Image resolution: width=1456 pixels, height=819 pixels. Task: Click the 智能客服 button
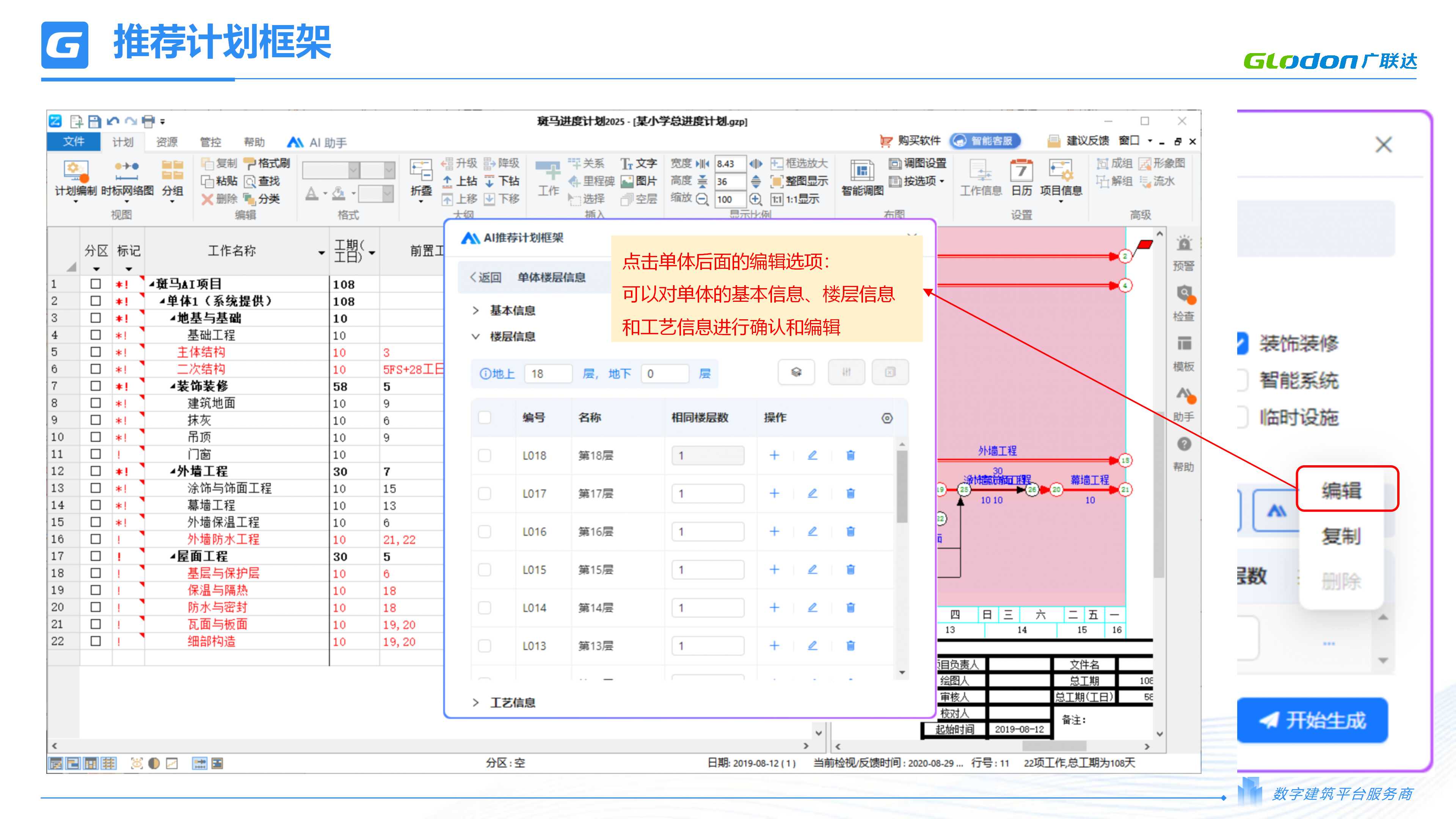986,141
